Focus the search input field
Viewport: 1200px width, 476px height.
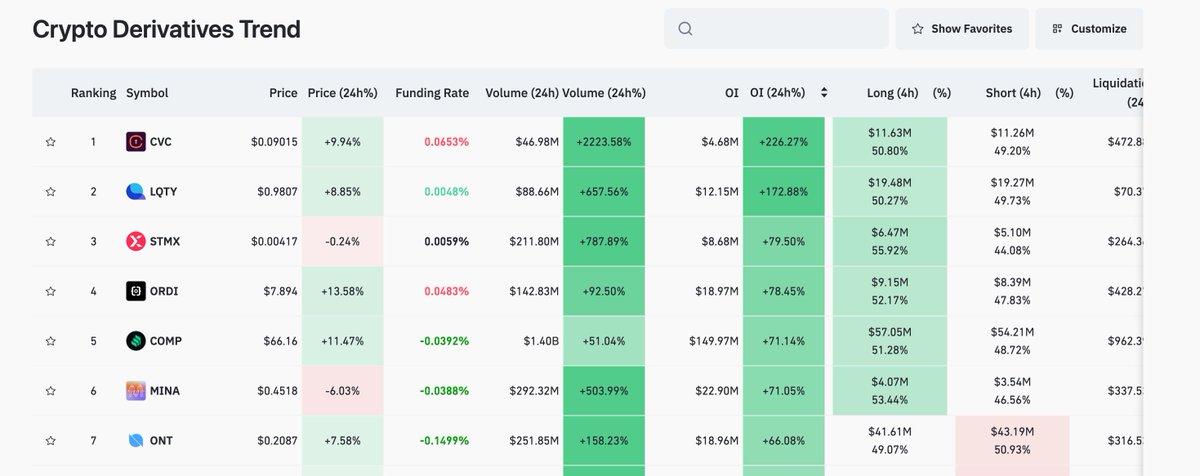click(776, 29)
